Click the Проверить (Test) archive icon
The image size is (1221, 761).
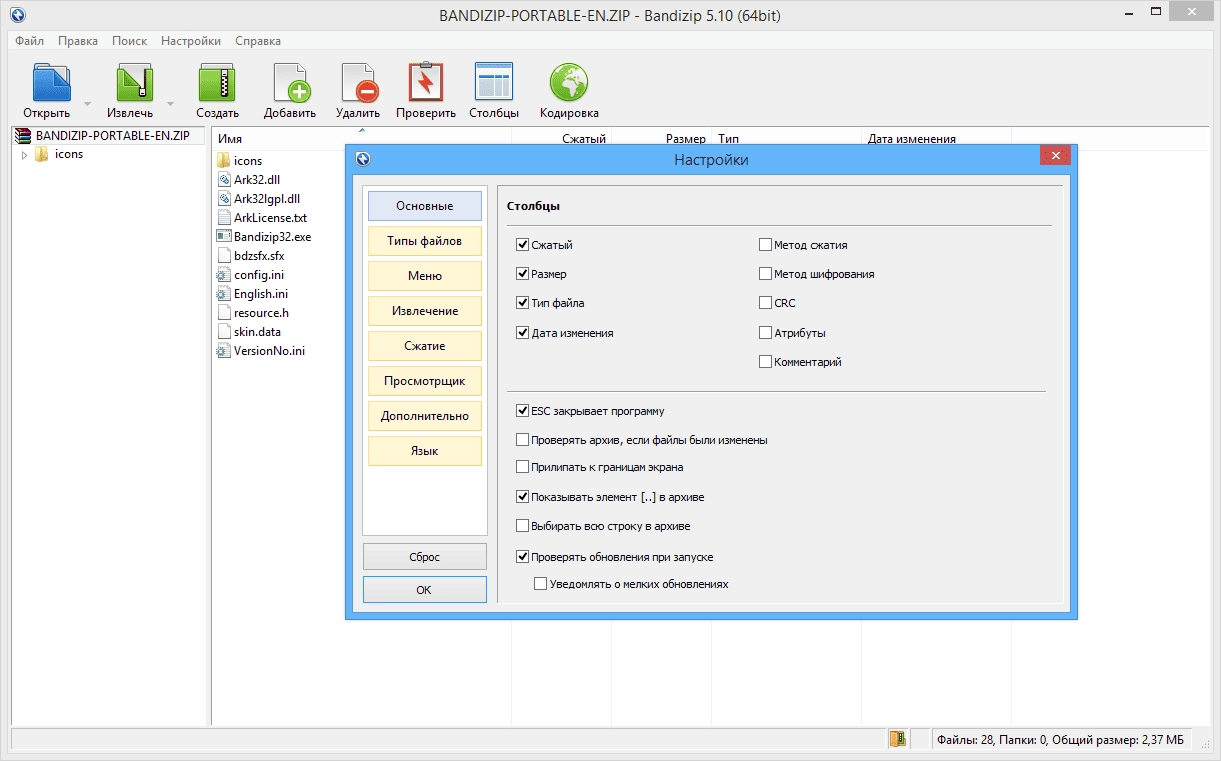pos(426,82)
